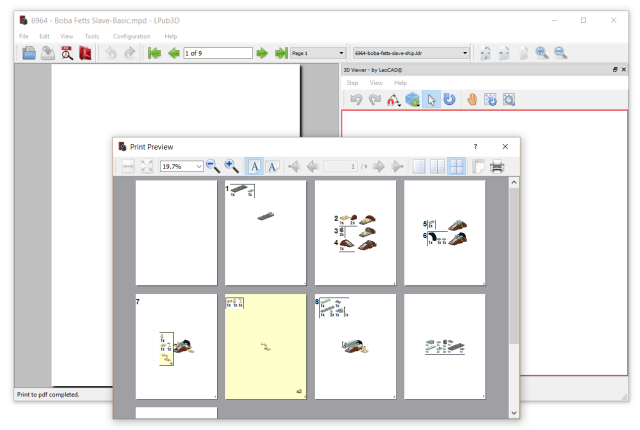
Task: Open the Step menu in 3D Viewer
Action: pyautogui.click(x=352, y=83)
